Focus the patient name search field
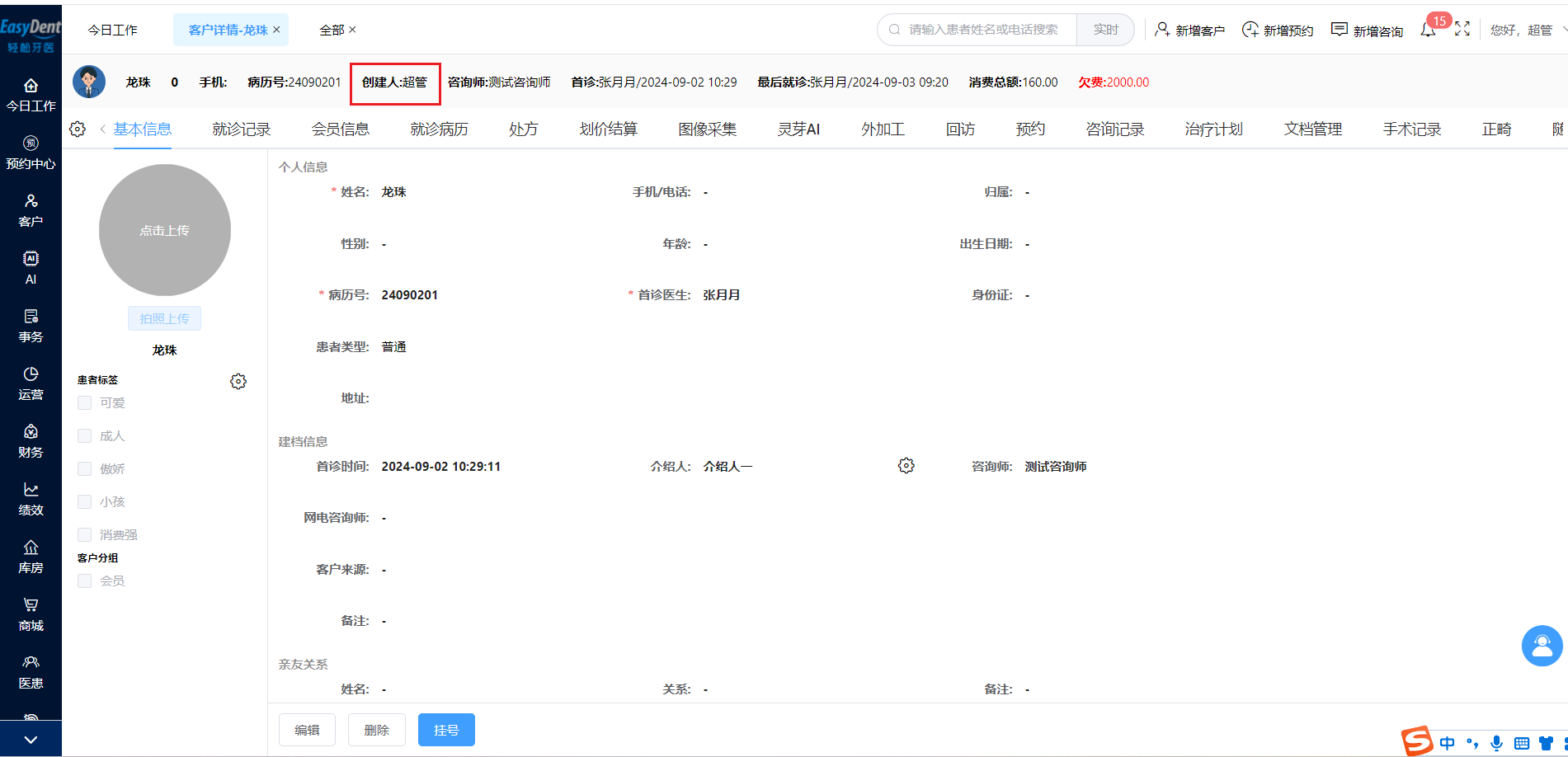 [x=977, y=30]
